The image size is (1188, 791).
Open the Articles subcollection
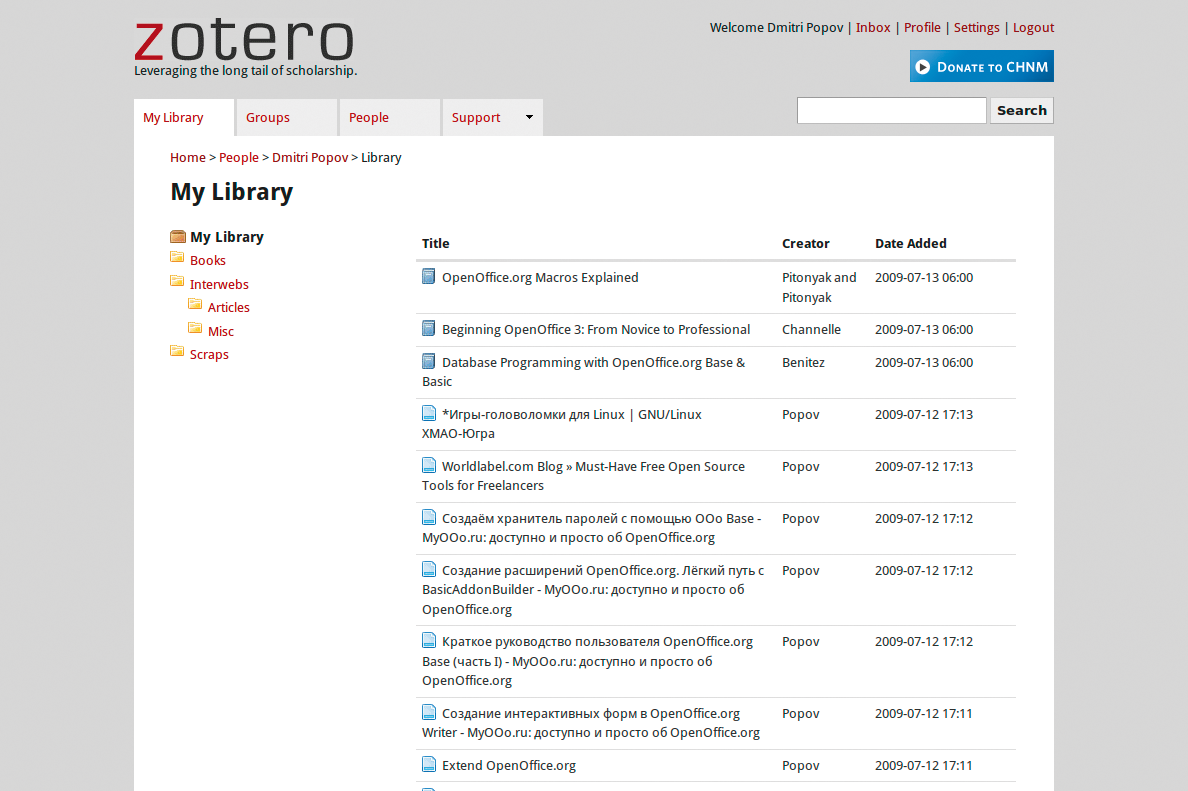229,308
